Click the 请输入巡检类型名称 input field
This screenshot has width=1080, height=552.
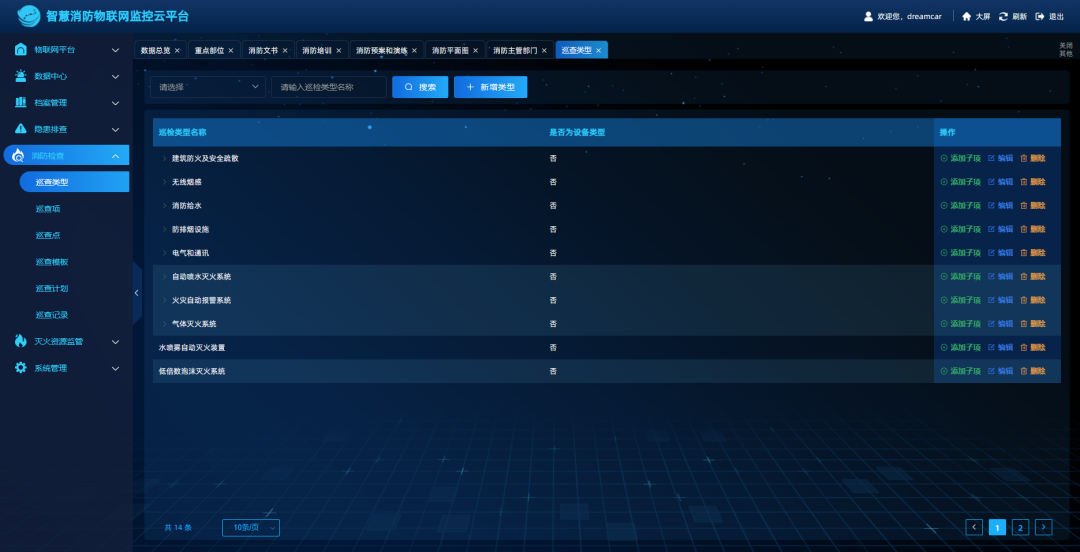(x=328, y=87)
